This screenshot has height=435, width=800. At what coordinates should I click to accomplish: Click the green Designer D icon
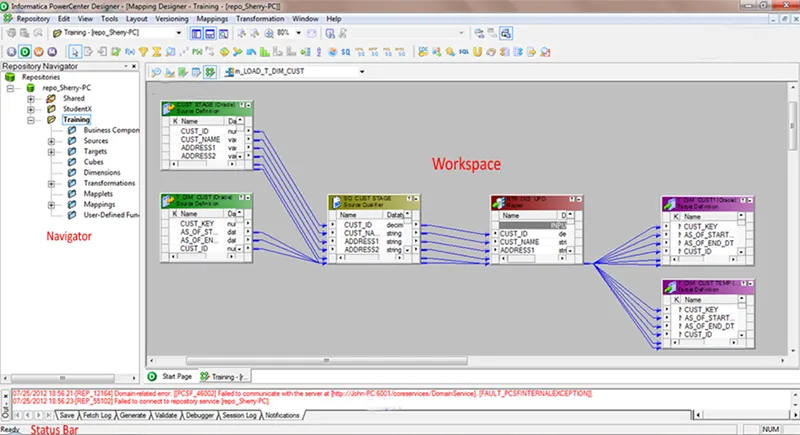pyautogui.click(x=25, y=52)
